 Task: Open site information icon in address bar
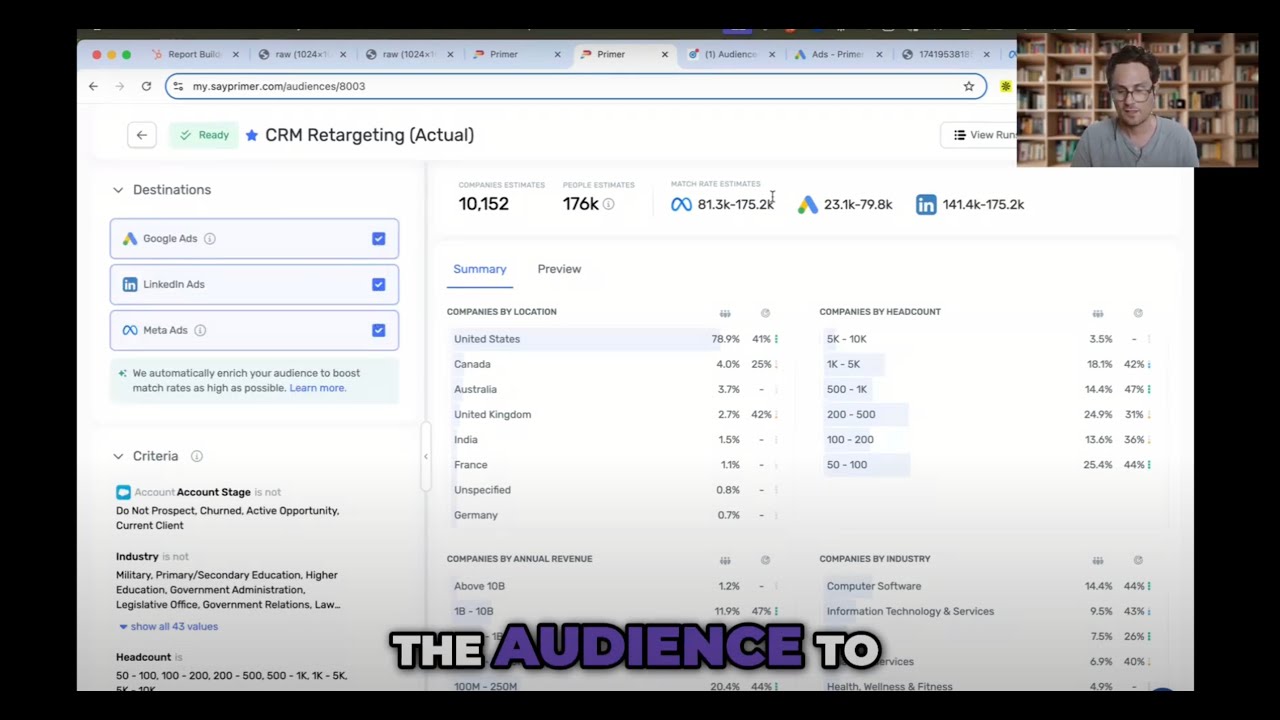pyautogui.click(x=178, y=86)
